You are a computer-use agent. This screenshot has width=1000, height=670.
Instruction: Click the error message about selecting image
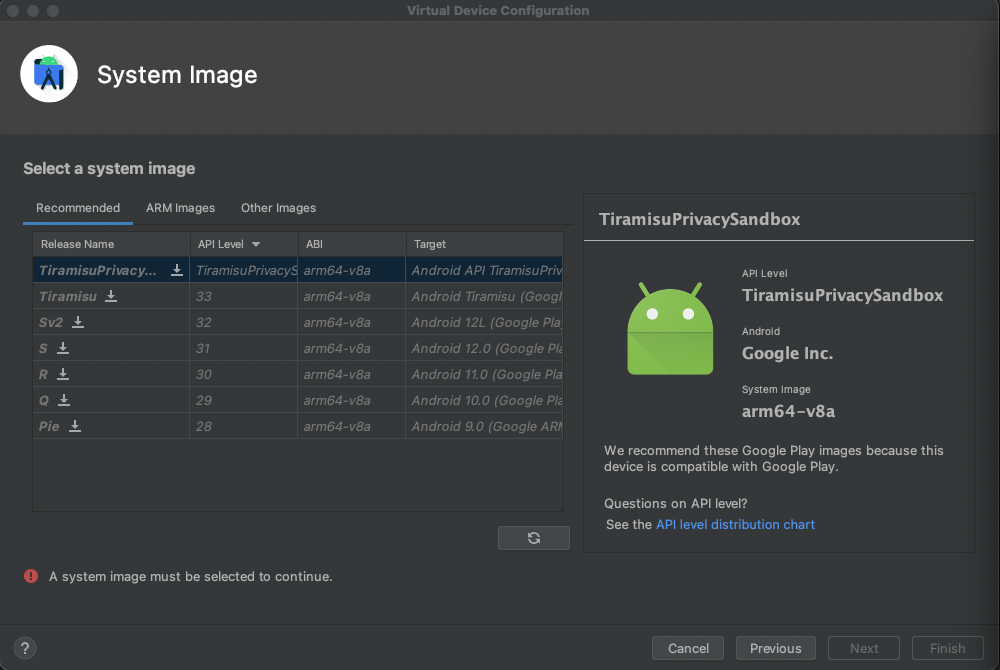click(191, 576)
